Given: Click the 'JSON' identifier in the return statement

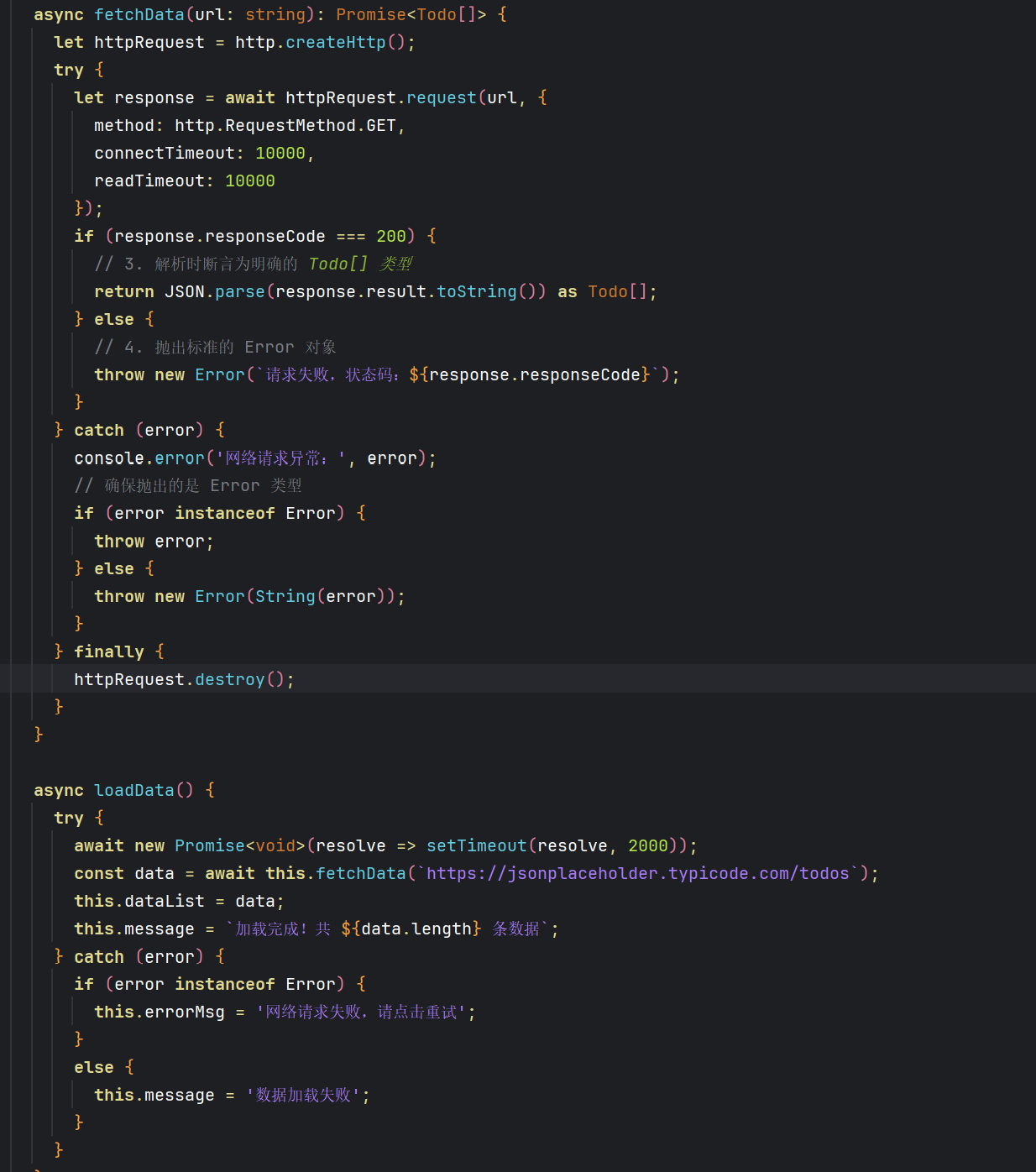Looking at the screenshot, I should [185, 291].
